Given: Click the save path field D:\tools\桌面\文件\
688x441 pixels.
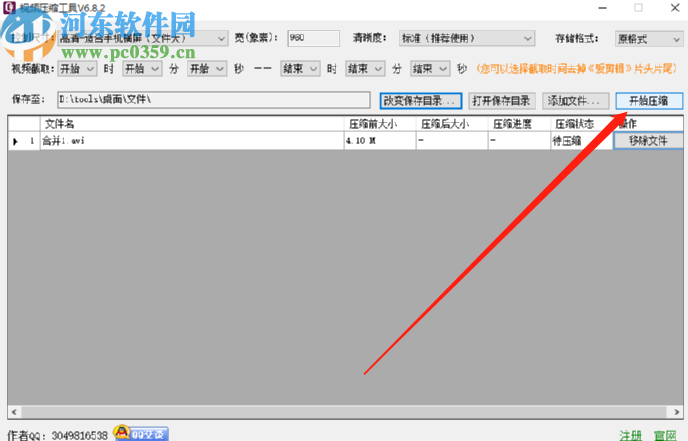Looking at the screenshot, I should [214, 100].
